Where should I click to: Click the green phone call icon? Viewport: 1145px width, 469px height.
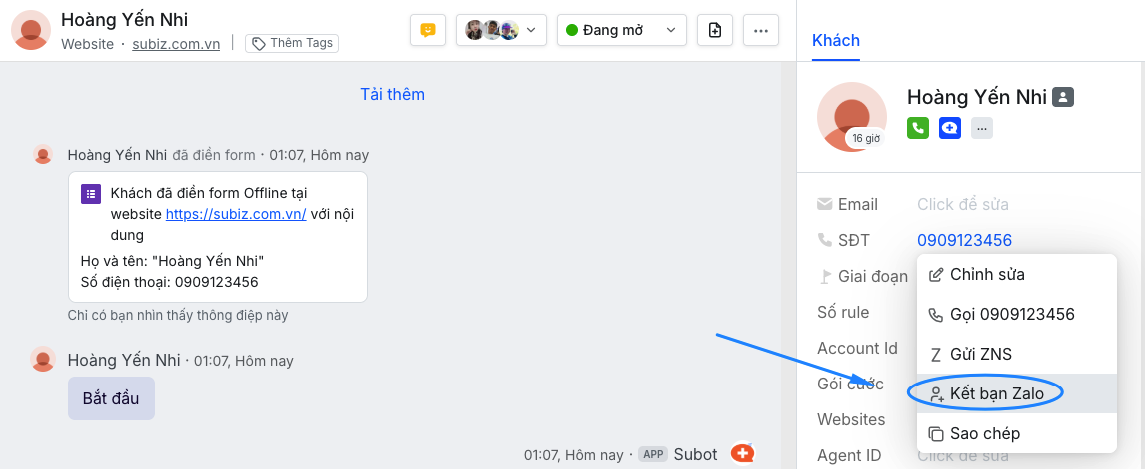pyautogui.click(x=918, y=128)
